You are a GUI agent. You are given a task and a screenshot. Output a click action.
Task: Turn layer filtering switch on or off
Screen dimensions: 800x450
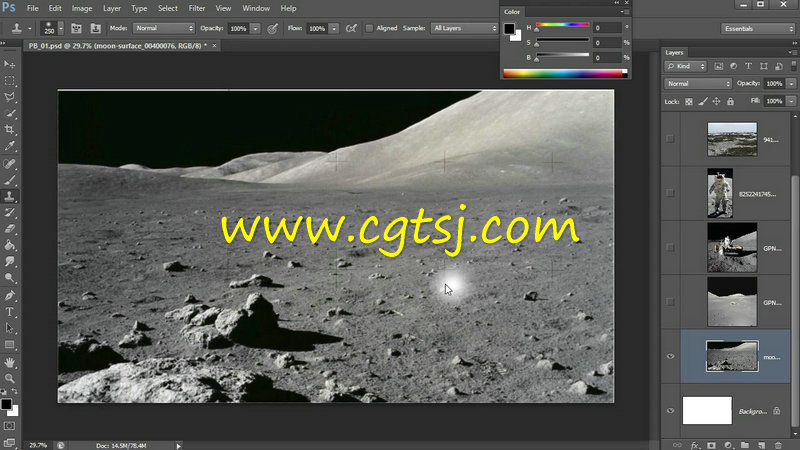[x=793, y=66]
